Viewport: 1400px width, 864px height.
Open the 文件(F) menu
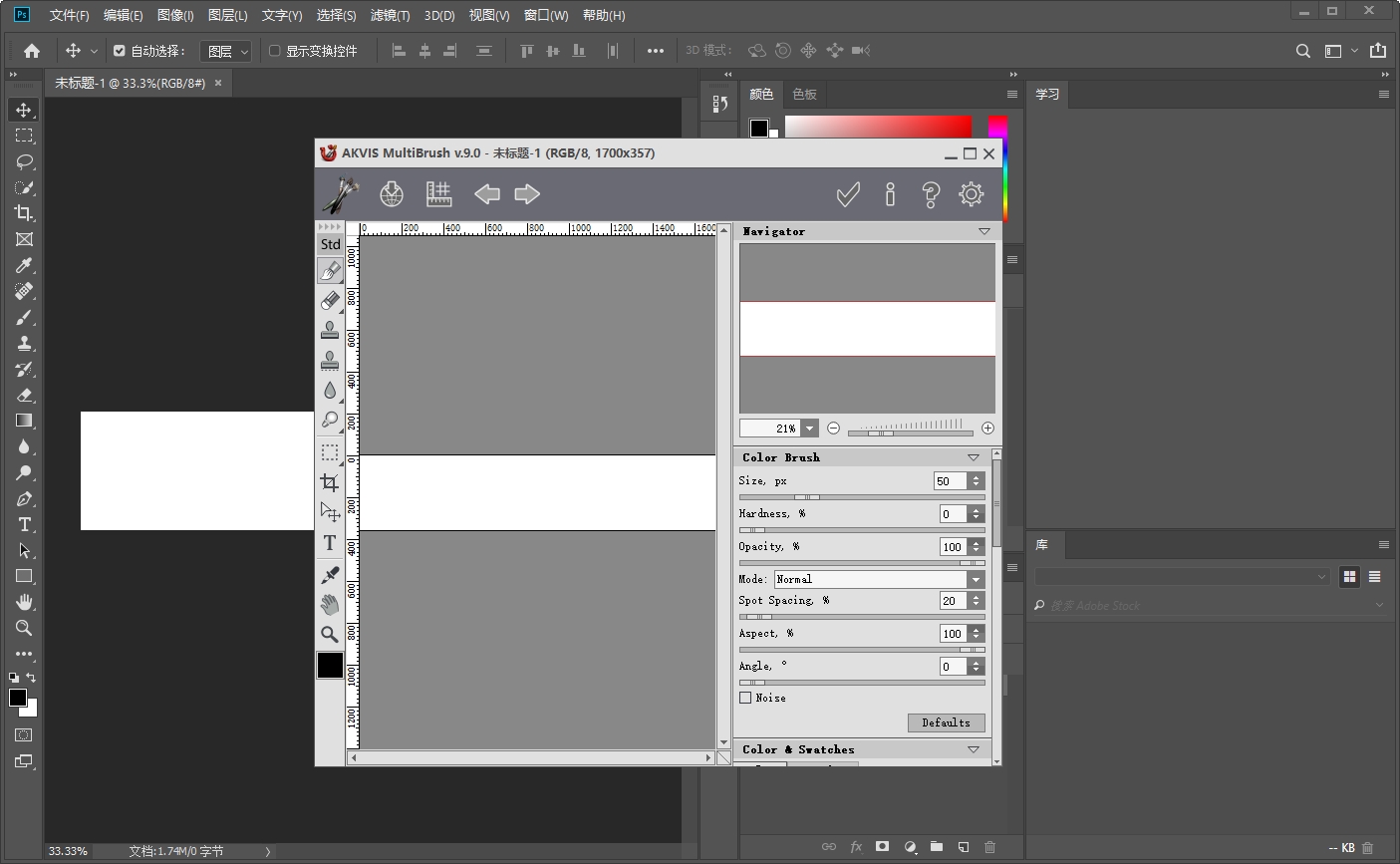coord(69,15)
